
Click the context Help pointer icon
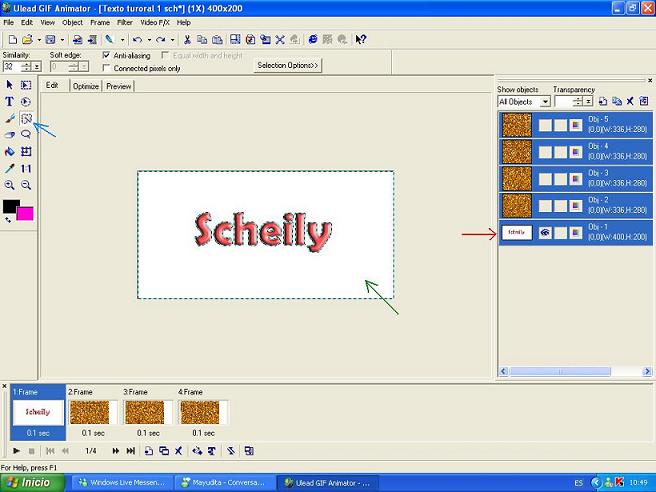pos(361,39)
